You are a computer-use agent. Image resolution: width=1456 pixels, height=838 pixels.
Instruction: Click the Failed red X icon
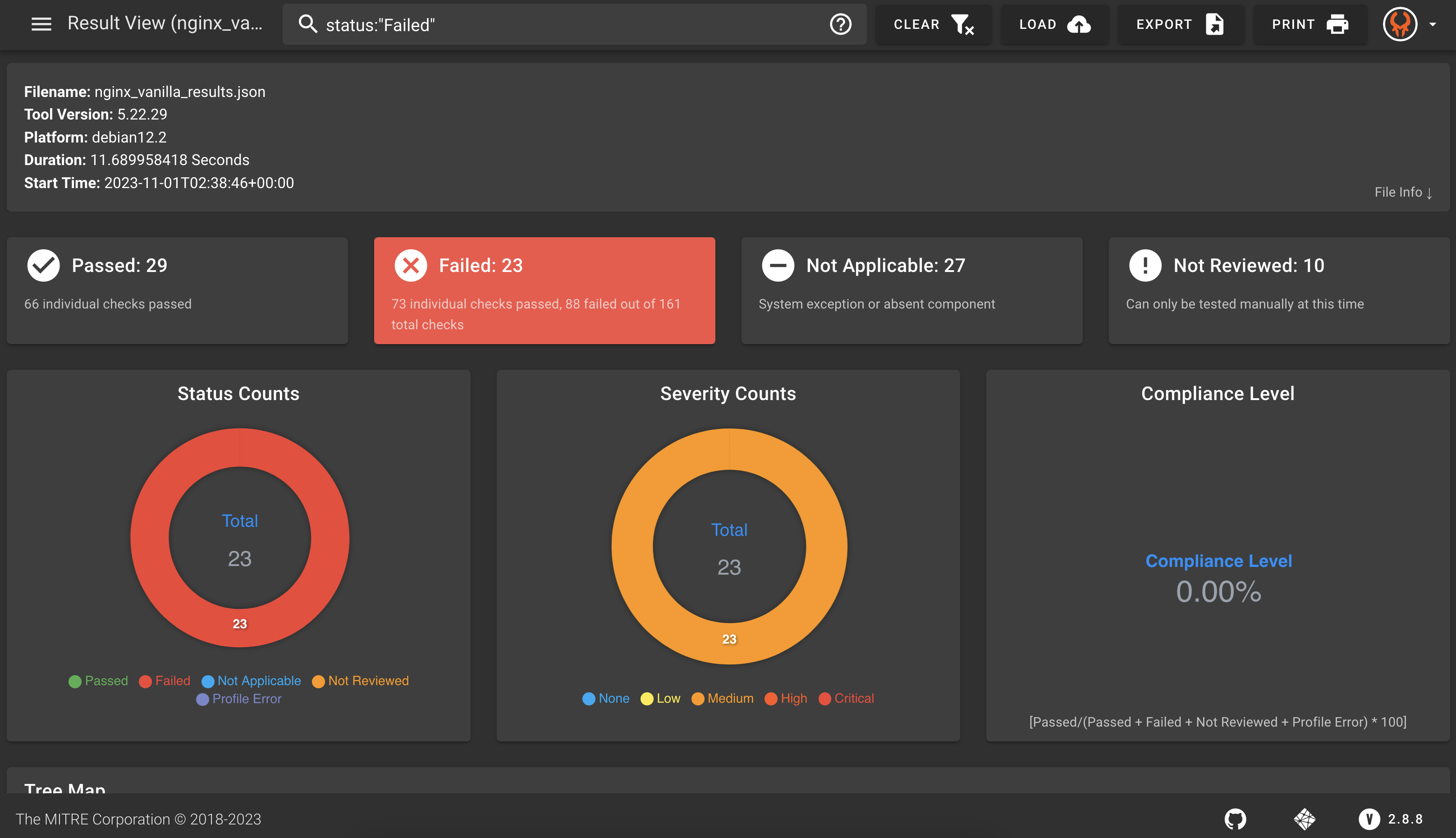coord(411,265)
